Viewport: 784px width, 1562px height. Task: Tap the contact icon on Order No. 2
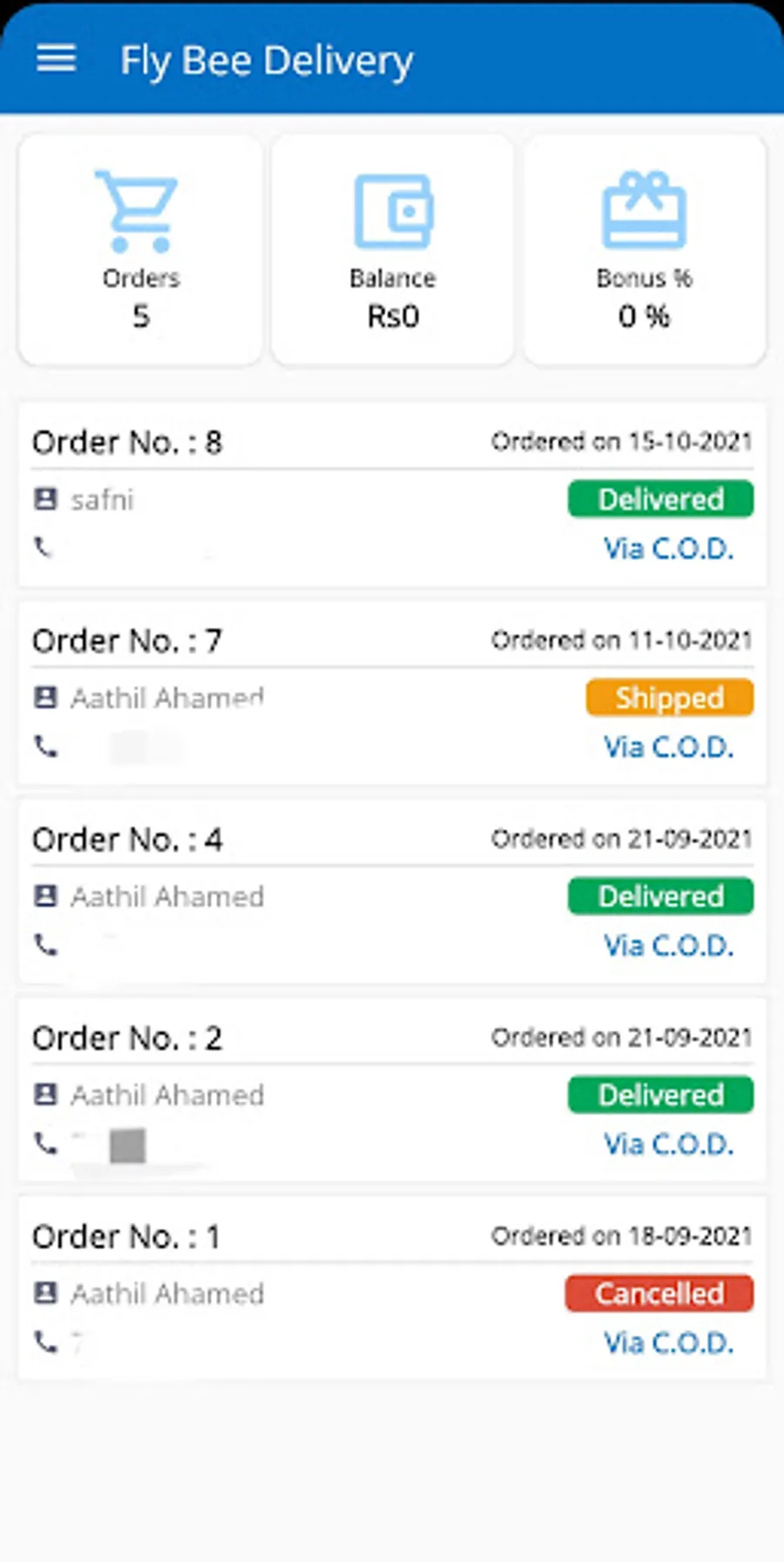coord(45,1094)
